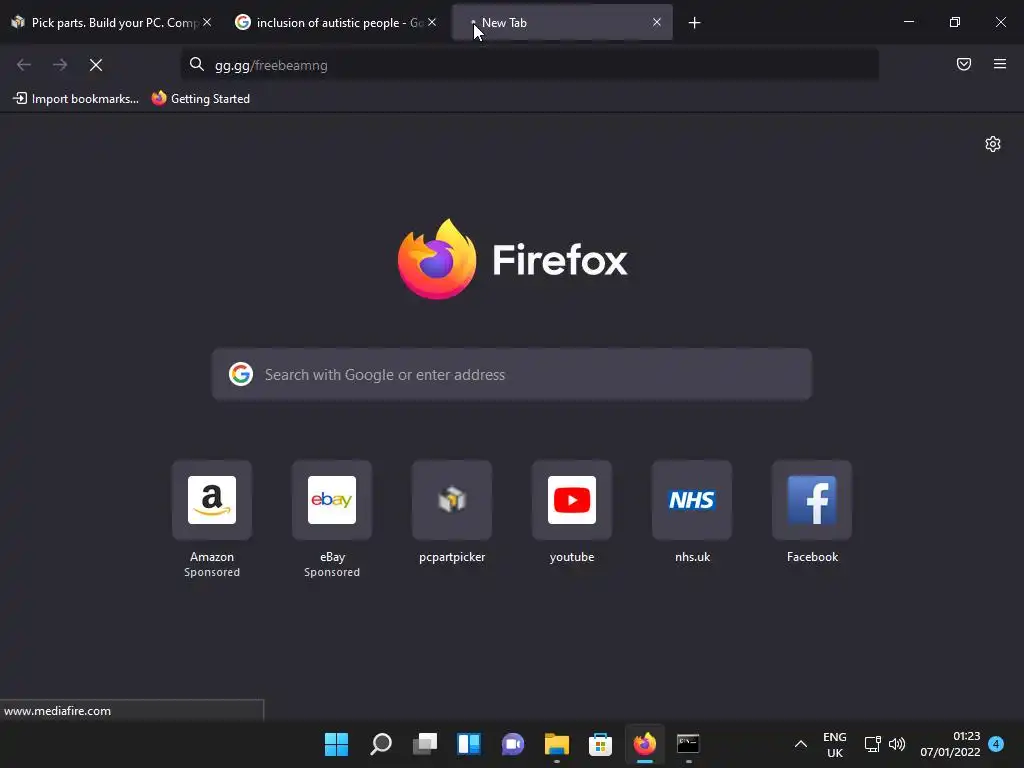Focus the Search with Google field

click(512, 374)
